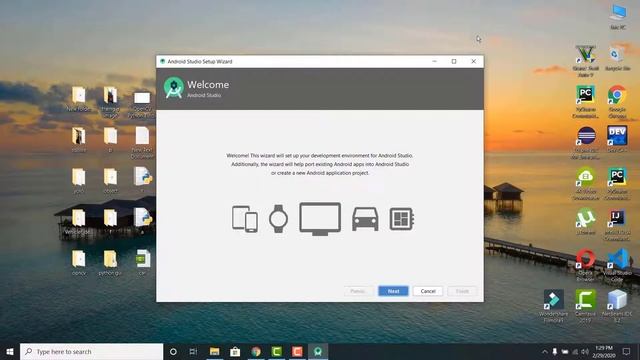The height and width of the screenshot is (360, 640).
Task: Click the orange Camtasia recorder taskbar icon
Action: tap(297, 351)
